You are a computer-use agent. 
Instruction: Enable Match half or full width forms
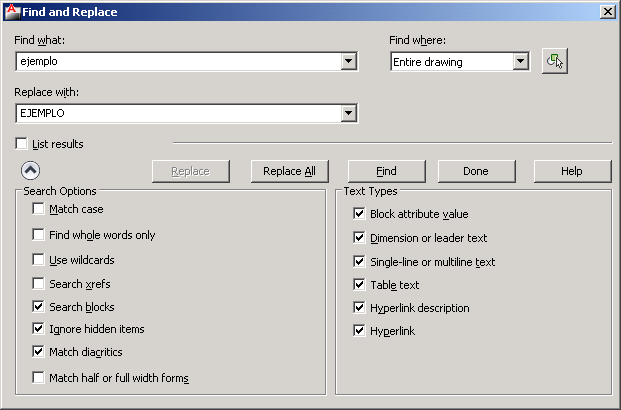click(38, 377)
